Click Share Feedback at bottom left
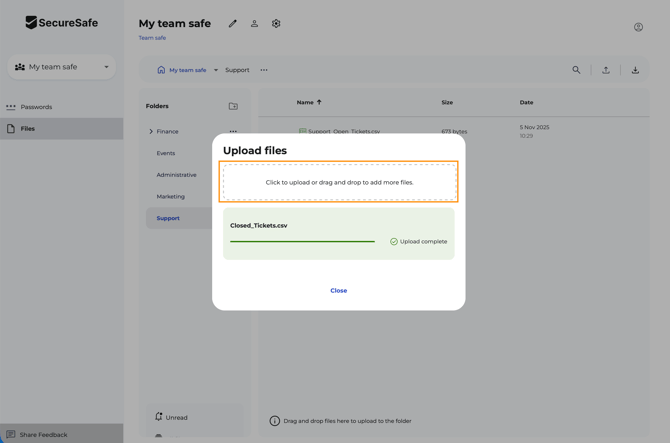The image size is (670, 443). 43,435
